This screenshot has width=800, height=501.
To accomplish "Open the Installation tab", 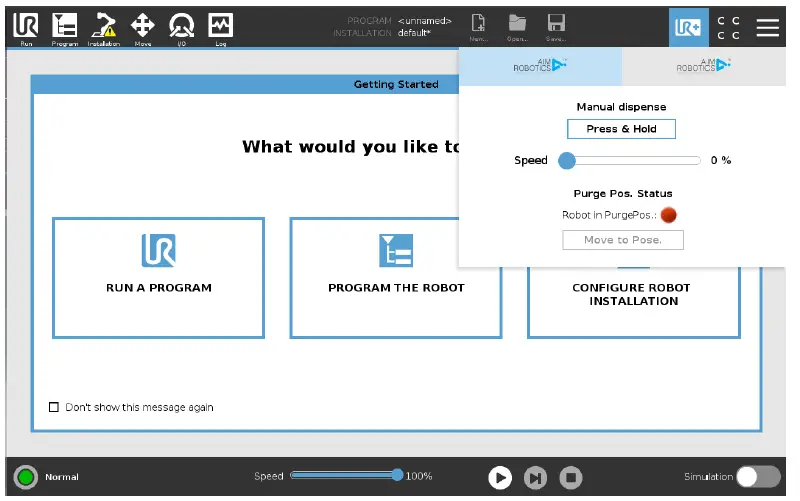I will 104,29.
